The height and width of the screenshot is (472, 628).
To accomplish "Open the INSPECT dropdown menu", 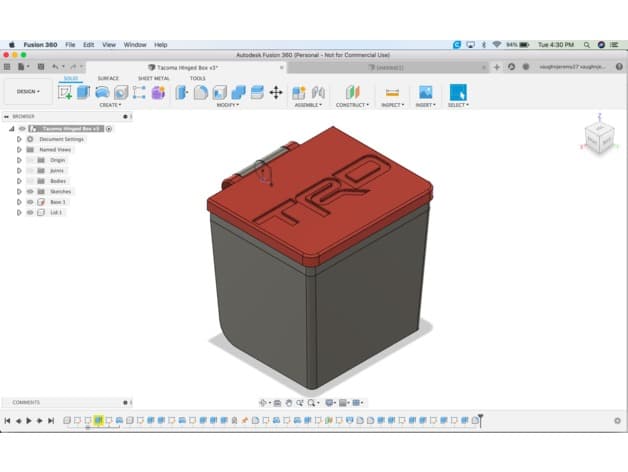I will pos(392,105).
